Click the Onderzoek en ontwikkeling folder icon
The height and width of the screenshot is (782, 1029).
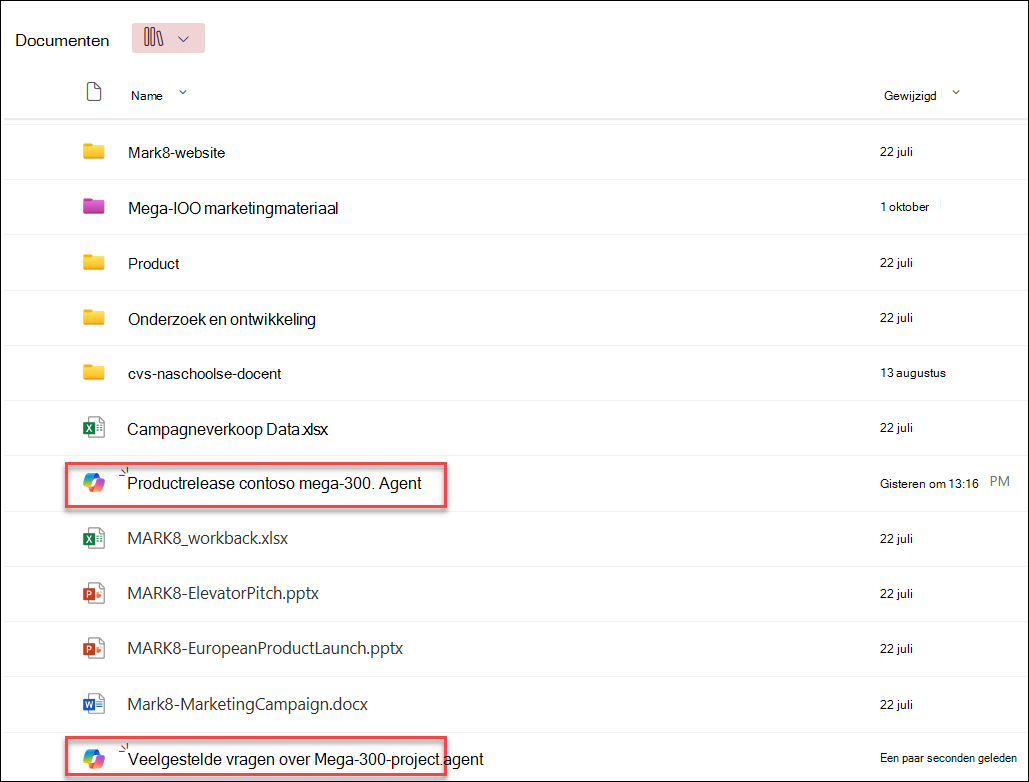pyautogui.click(x=94, y=318)
